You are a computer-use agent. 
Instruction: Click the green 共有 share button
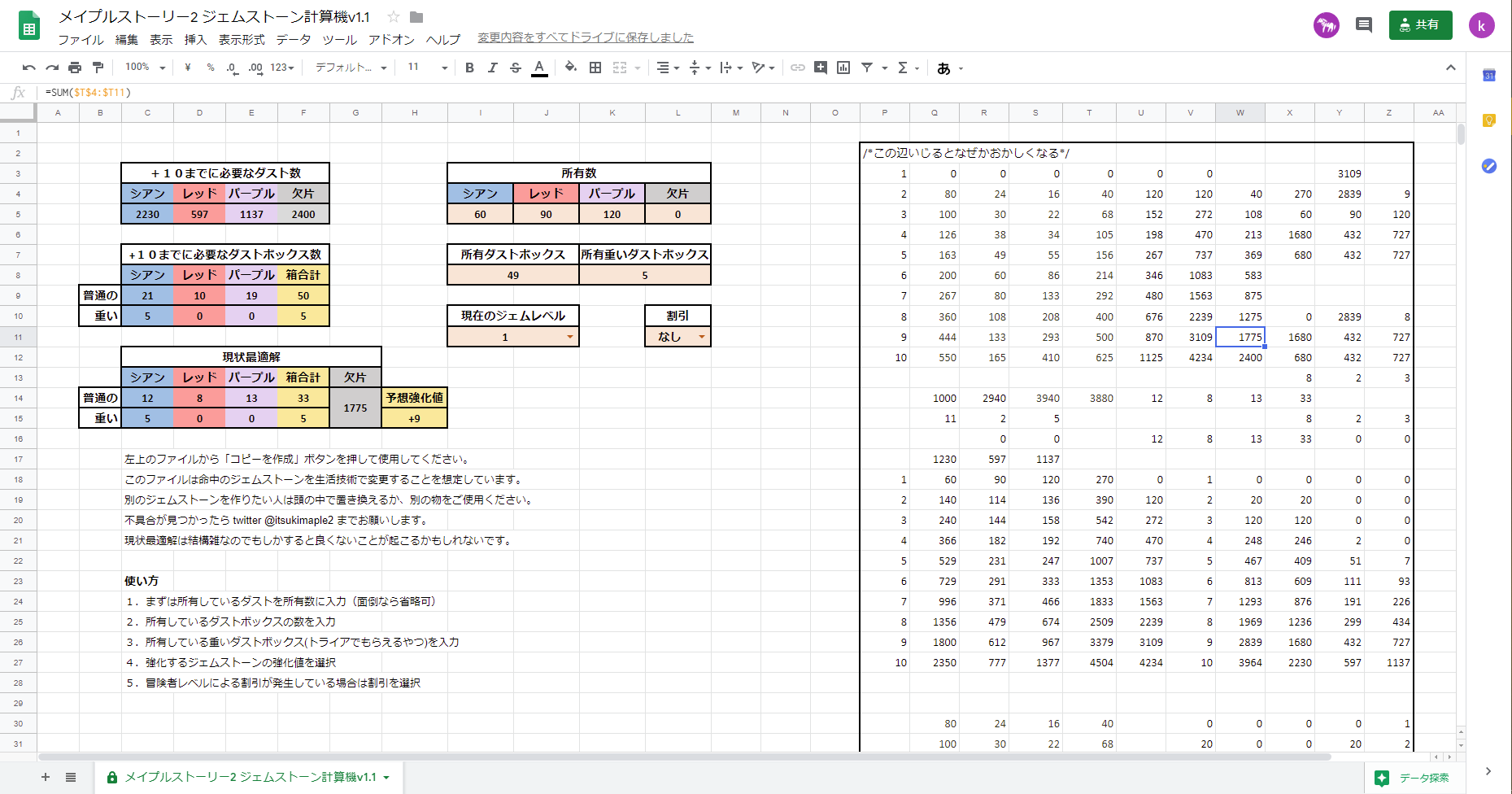coord(1420,25)
